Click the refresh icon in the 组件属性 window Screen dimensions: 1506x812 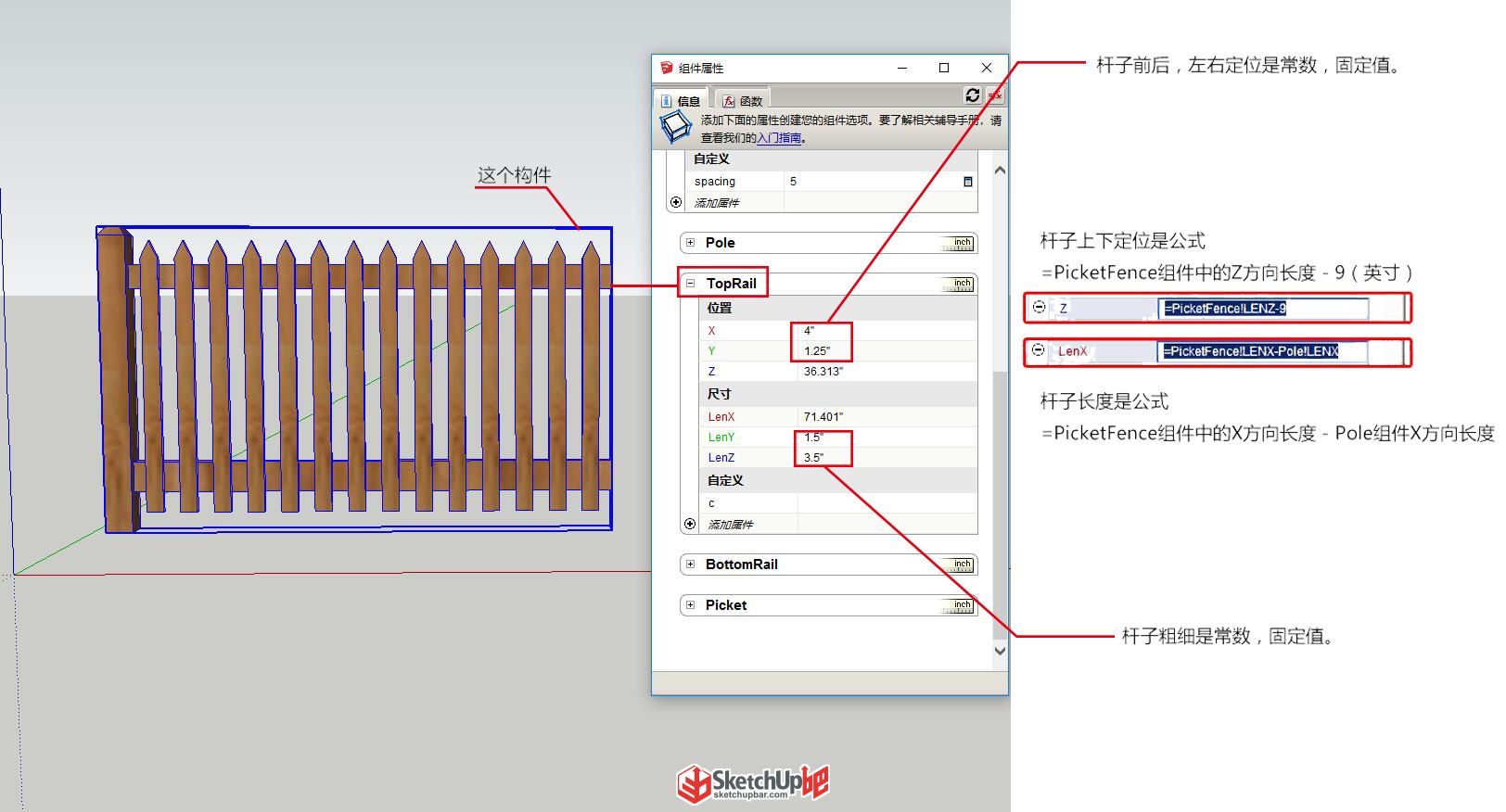(972, 95)
